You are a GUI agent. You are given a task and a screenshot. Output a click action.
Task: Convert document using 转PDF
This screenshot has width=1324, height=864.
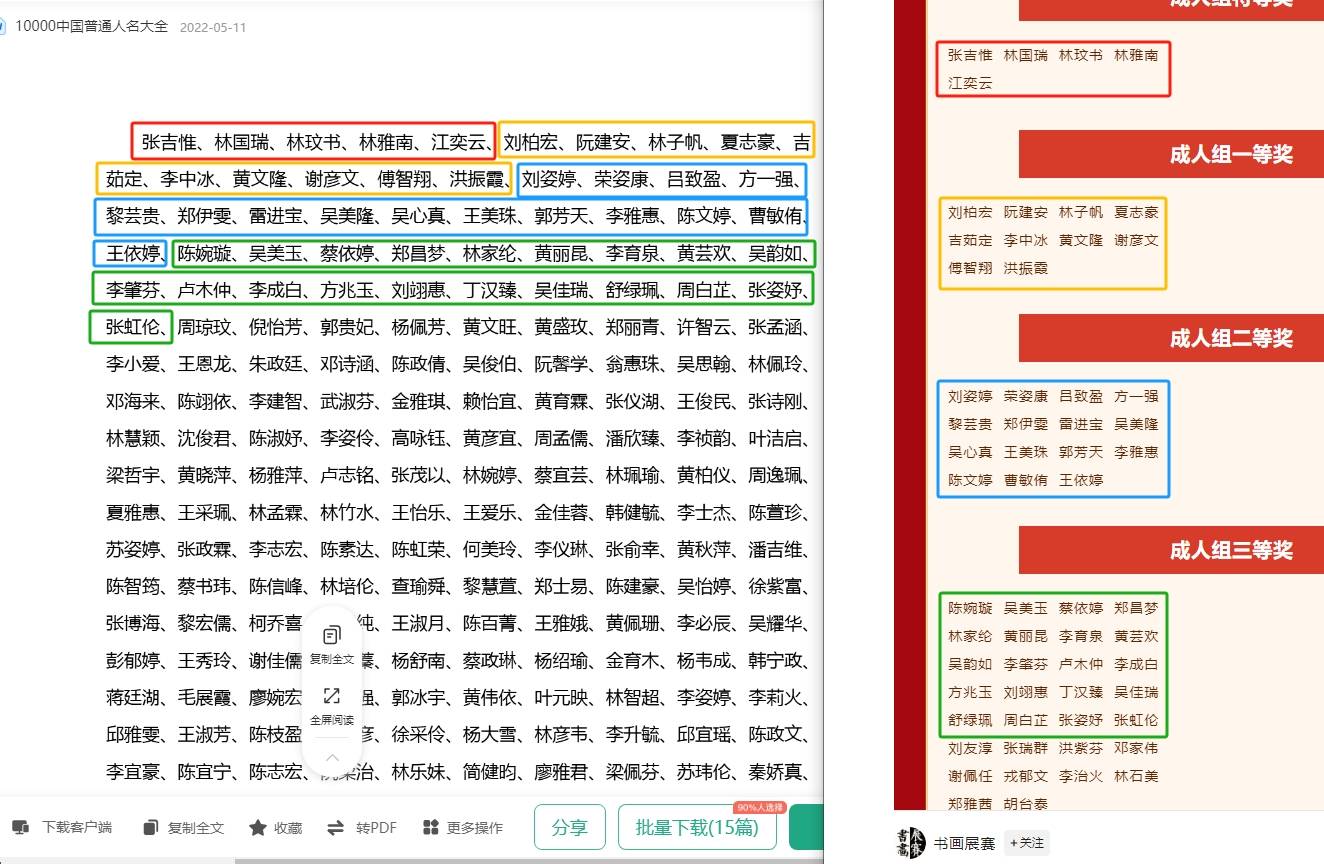(x=362, y=827)
